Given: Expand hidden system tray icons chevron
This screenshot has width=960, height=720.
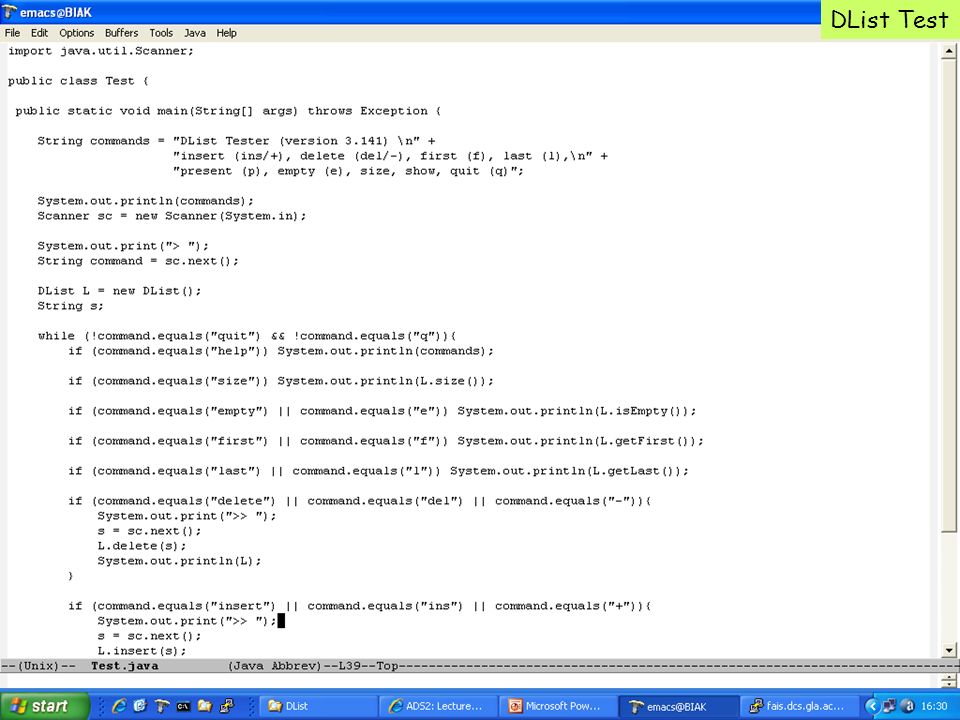Looking at the screenshot, I should coord(872,706).
